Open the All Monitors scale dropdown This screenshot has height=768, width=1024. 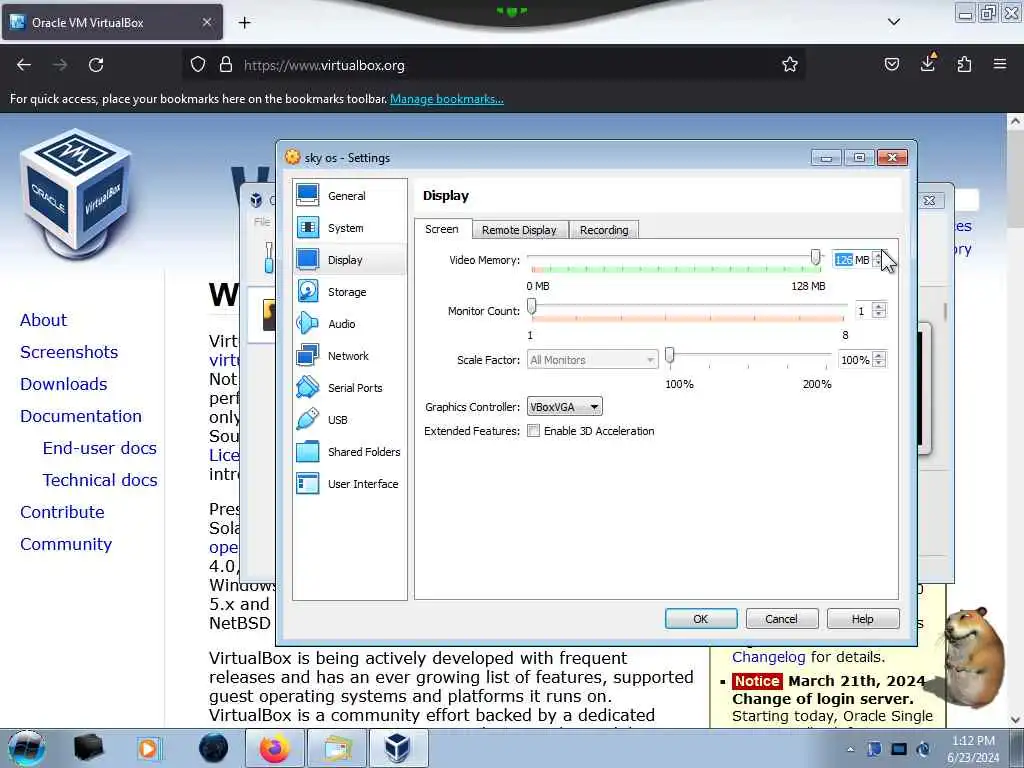[x=592, y=360]
